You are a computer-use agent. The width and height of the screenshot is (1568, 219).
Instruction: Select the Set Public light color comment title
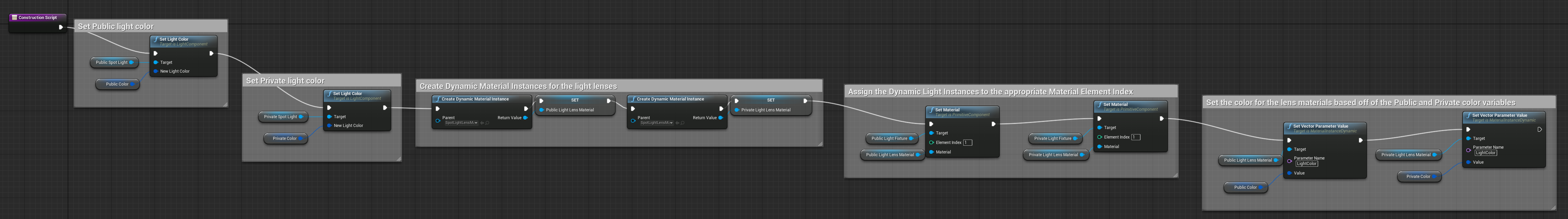pos(116,26)
